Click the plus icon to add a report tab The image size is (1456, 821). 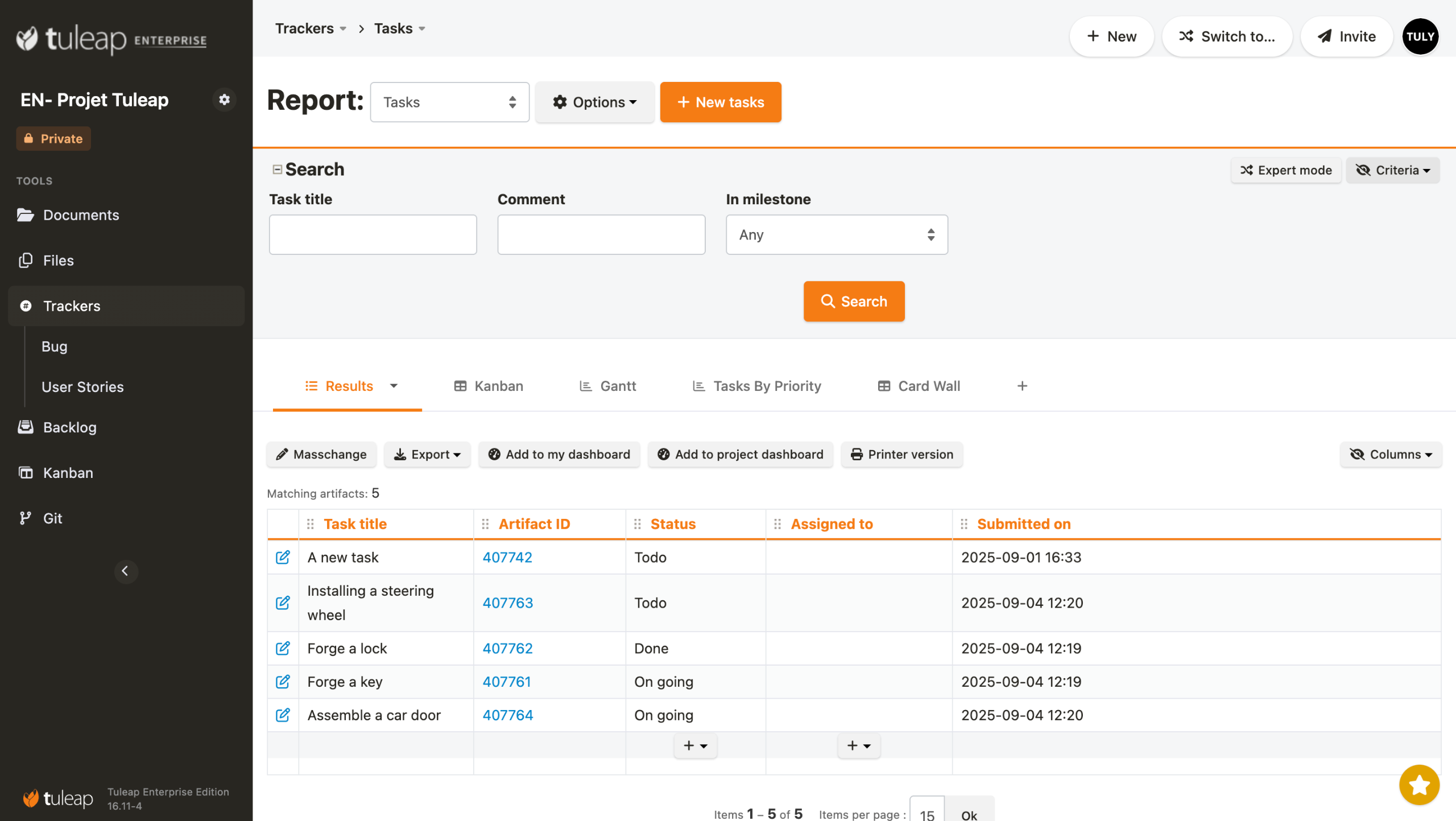pos(1022,386)
